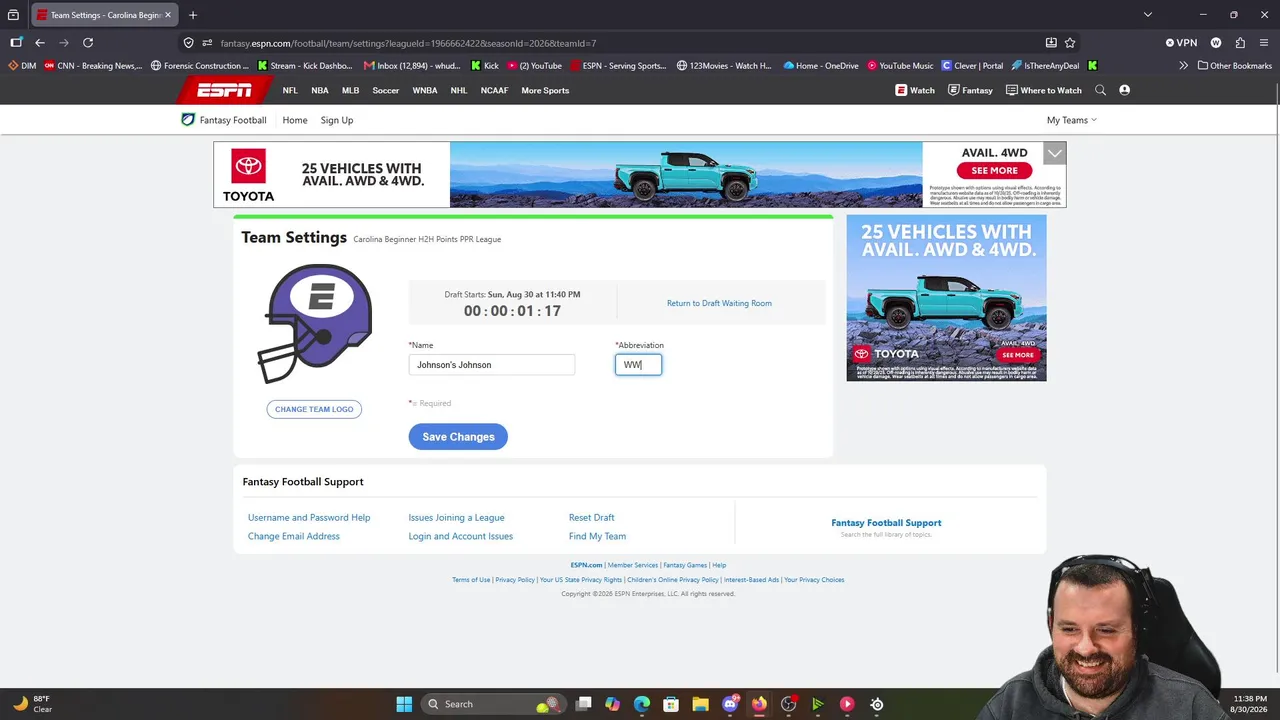Click See More on the Toyota banner

[x=994, y=170]
